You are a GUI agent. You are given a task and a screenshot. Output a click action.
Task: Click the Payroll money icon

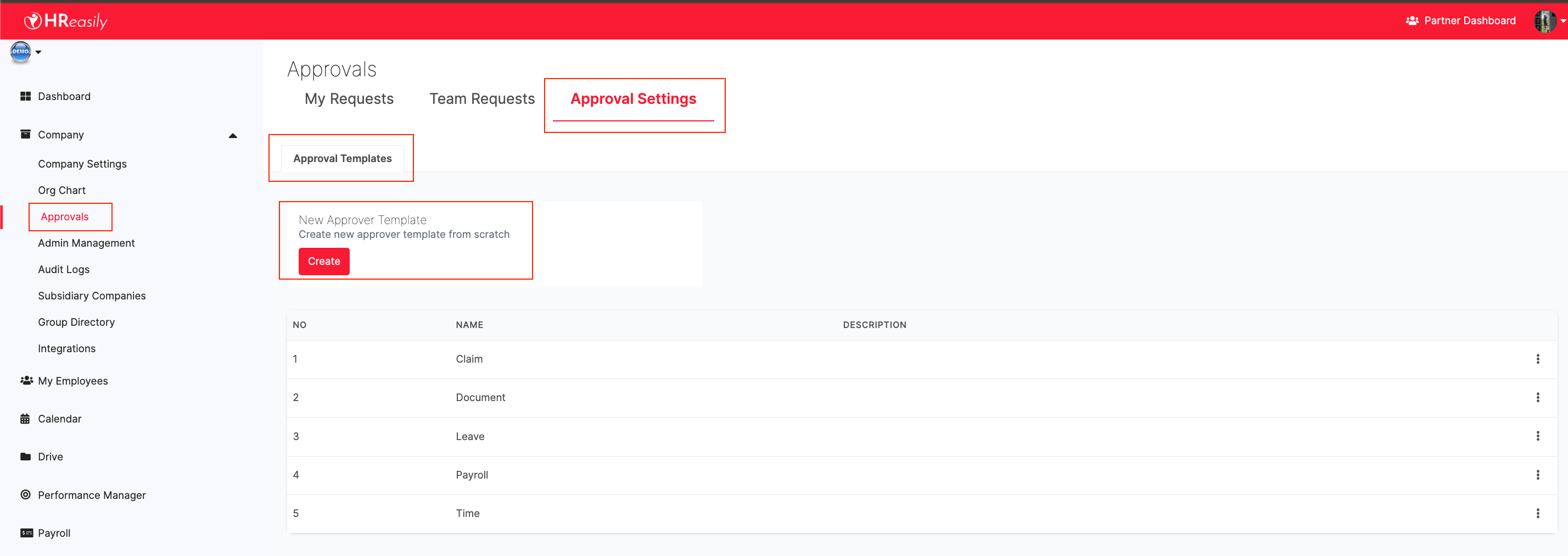[26, 533]
